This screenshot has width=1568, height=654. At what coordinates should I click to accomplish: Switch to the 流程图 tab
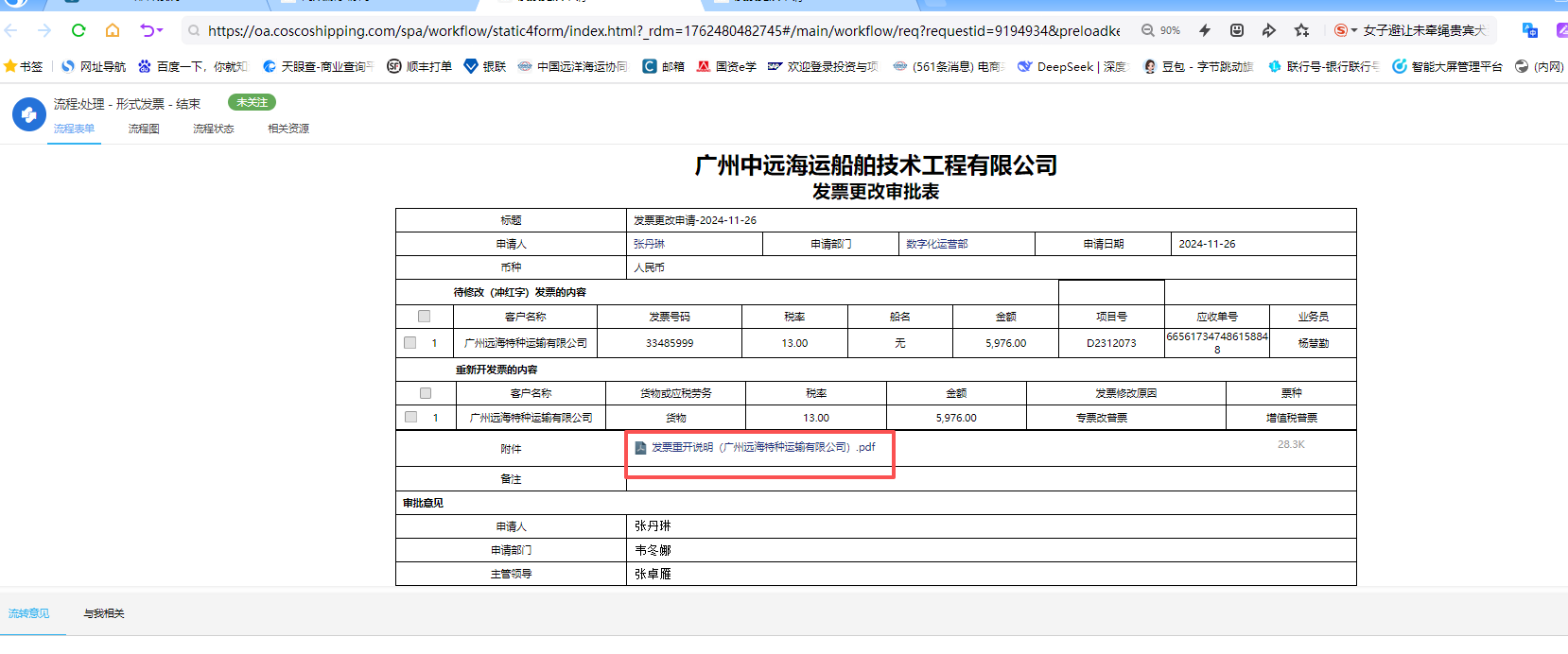click(144, 129)
